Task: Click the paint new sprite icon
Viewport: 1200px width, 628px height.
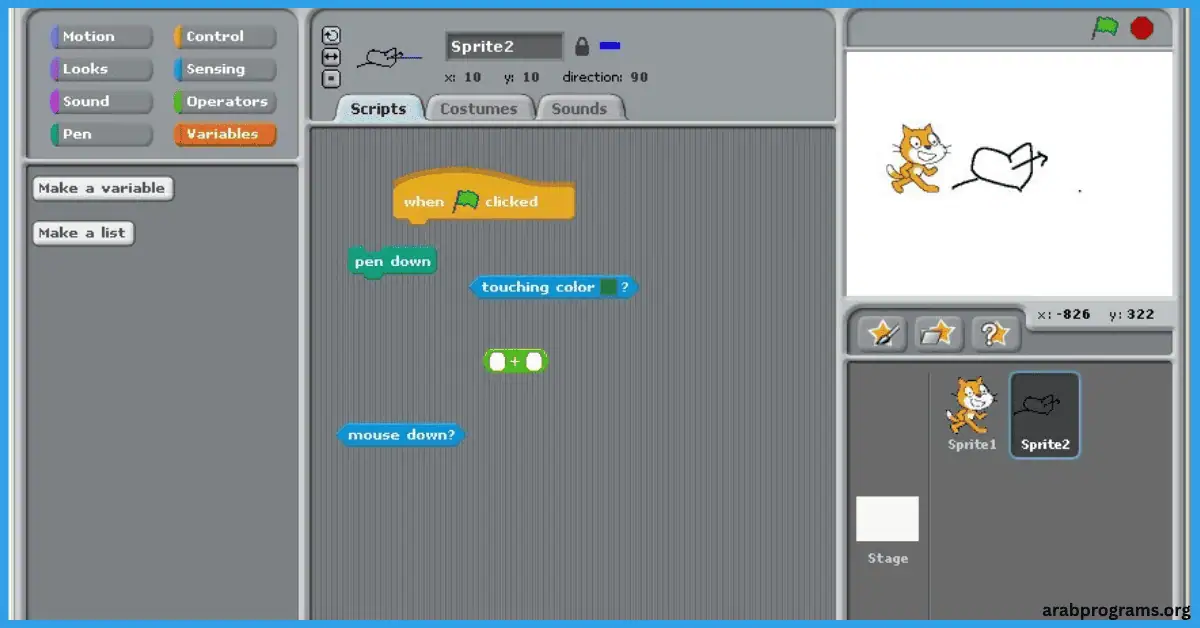Action: pyautogui.click(x=882, y=334)
